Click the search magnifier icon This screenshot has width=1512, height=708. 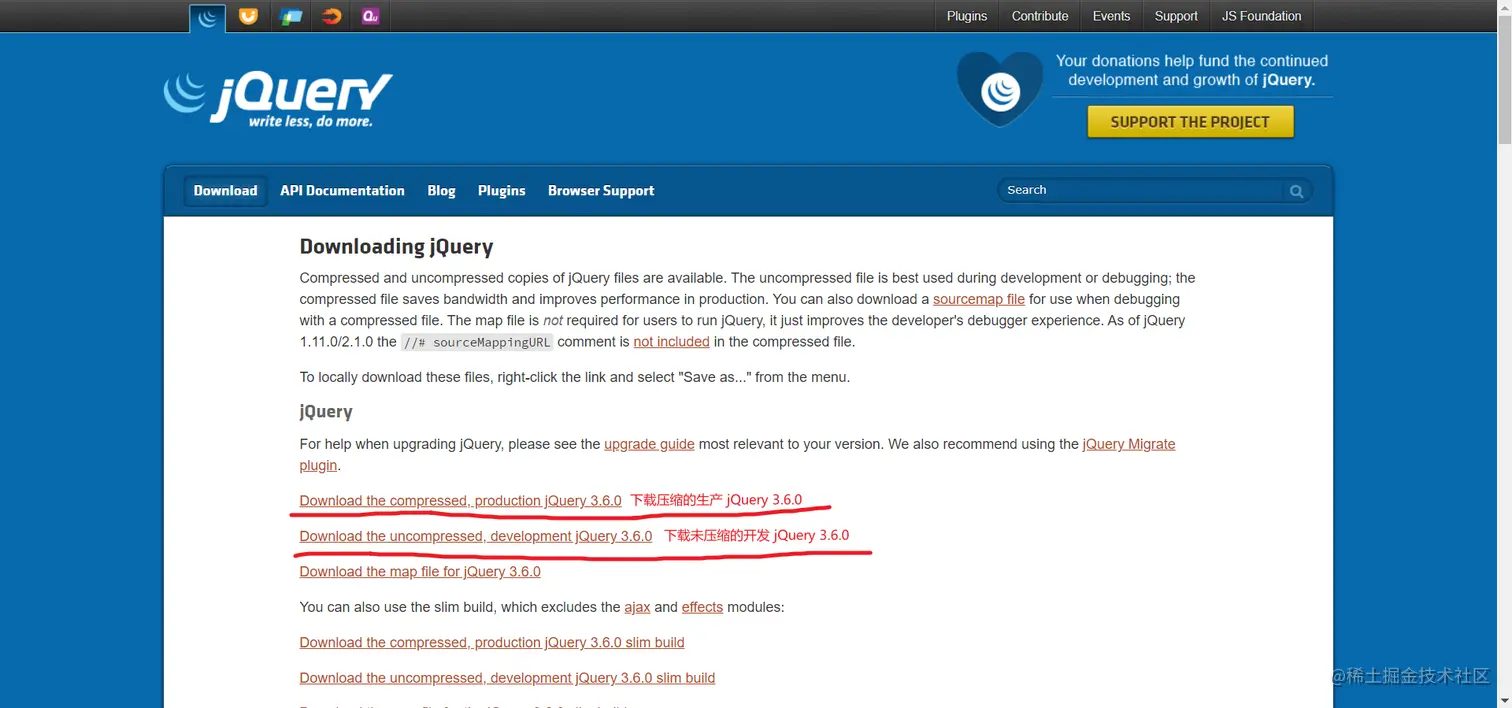[x=1297, y=191]
